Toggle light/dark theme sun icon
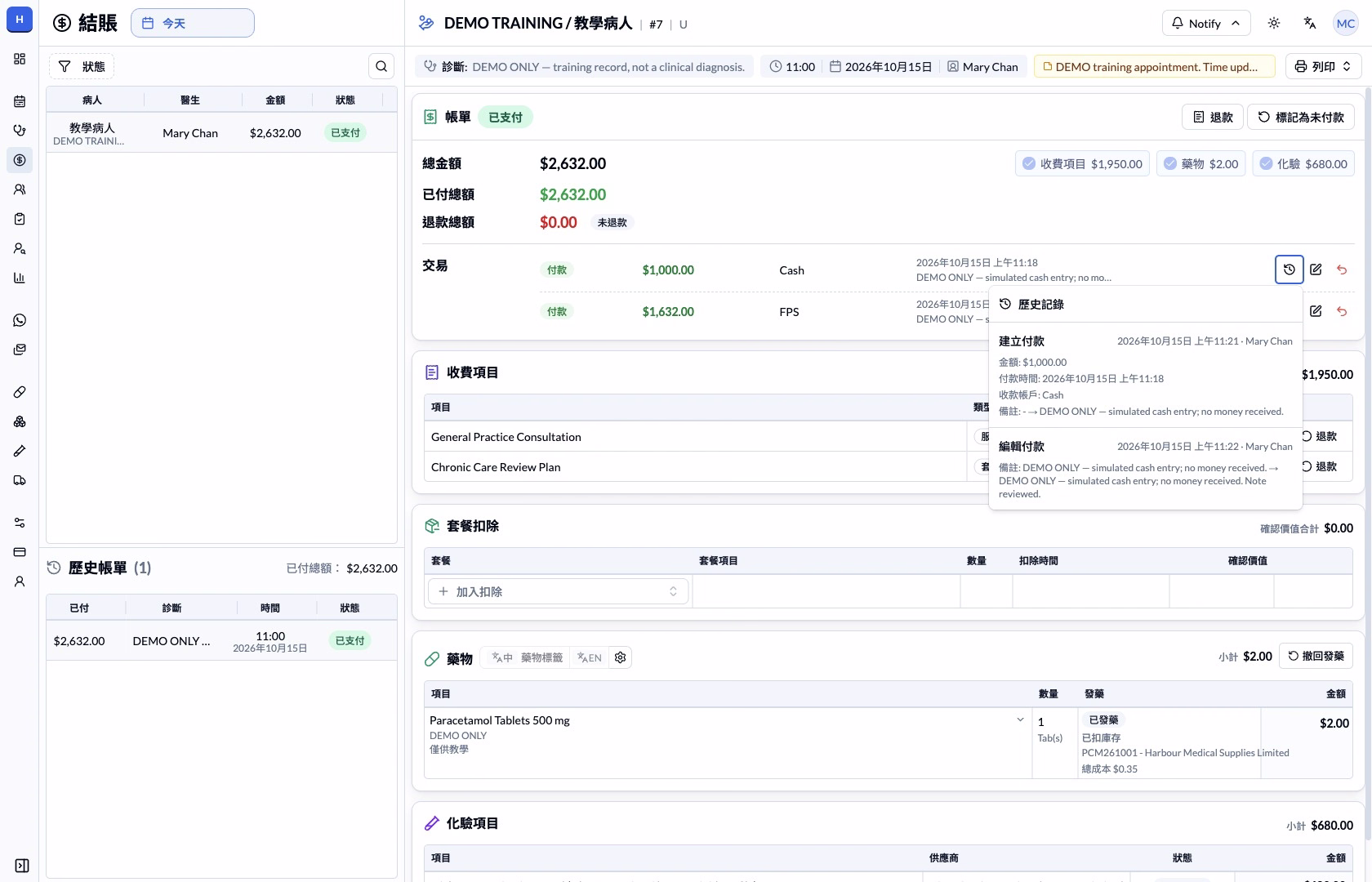 tap(1274, 23)
